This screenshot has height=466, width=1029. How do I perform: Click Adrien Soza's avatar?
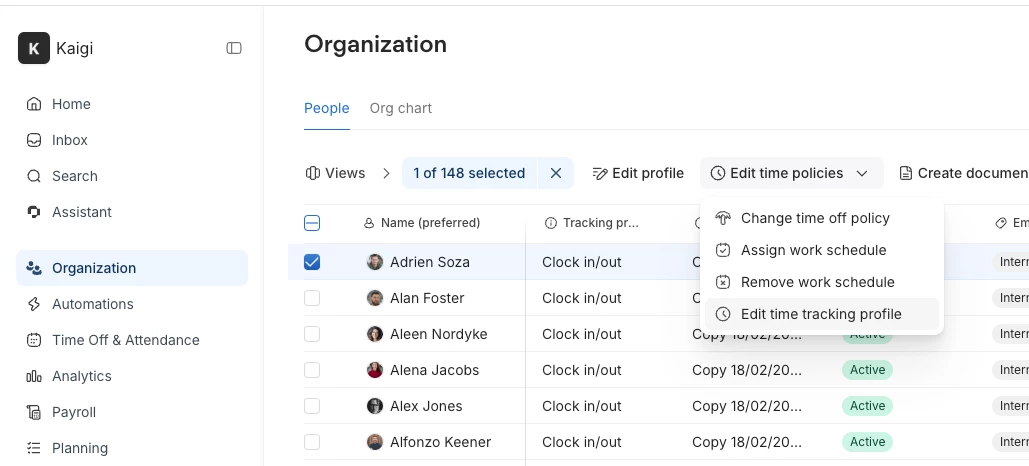(375, 262)
